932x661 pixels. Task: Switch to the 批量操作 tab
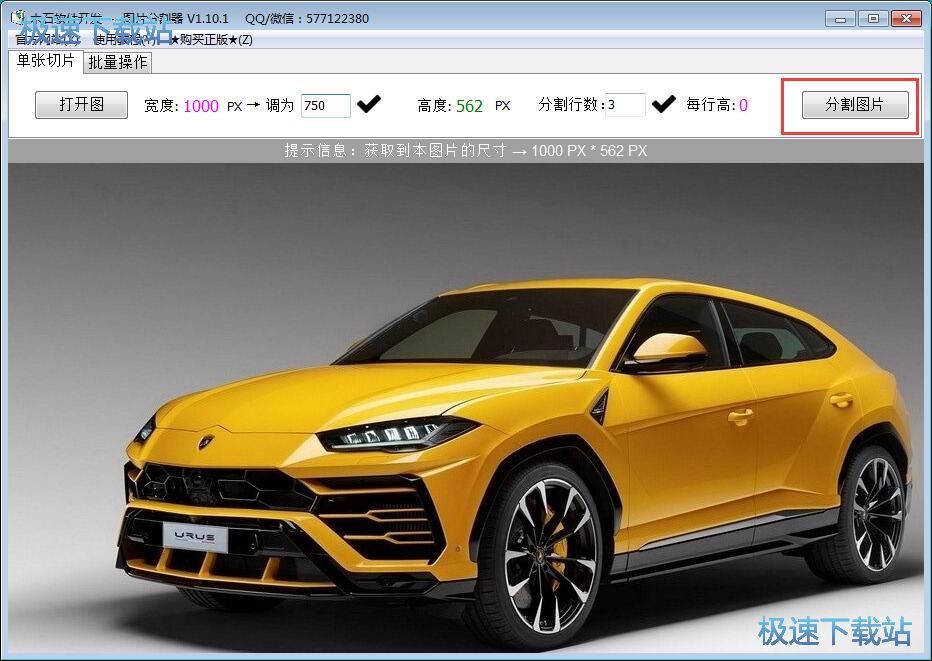tap(118, 62)
